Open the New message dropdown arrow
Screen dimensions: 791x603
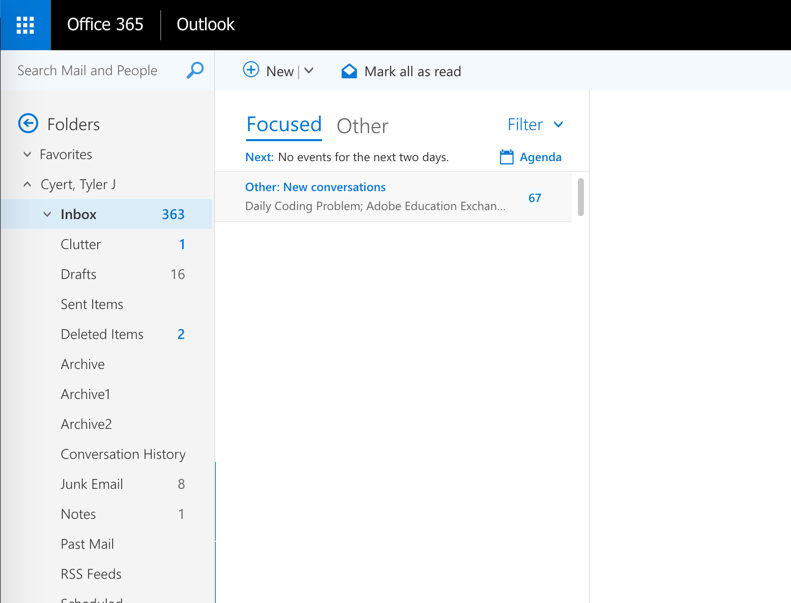[309, 71]
